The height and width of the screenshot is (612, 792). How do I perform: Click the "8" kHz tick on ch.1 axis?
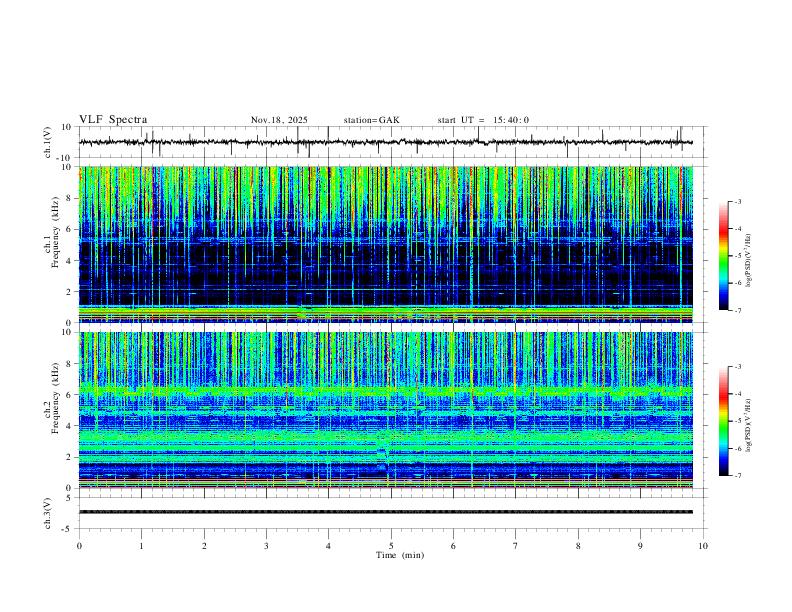tap(70, 198)
